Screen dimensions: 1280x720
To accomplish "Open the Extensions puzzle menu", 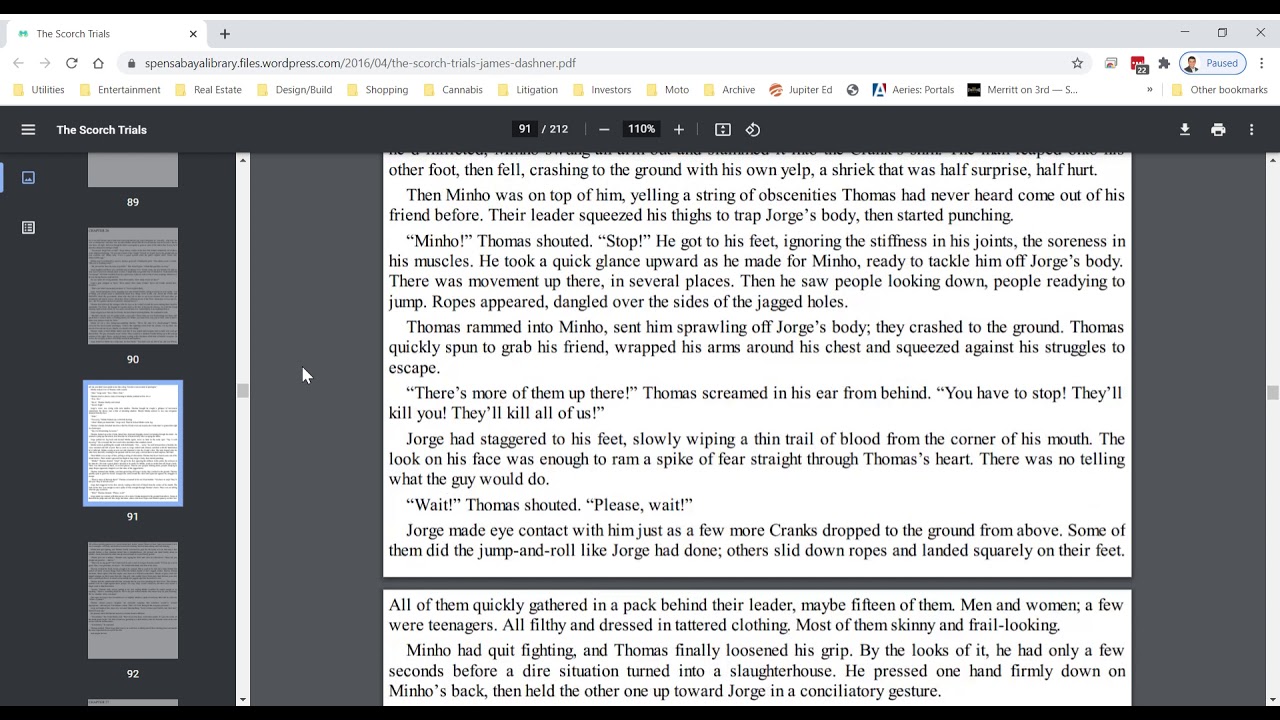I will (1164, 63).
